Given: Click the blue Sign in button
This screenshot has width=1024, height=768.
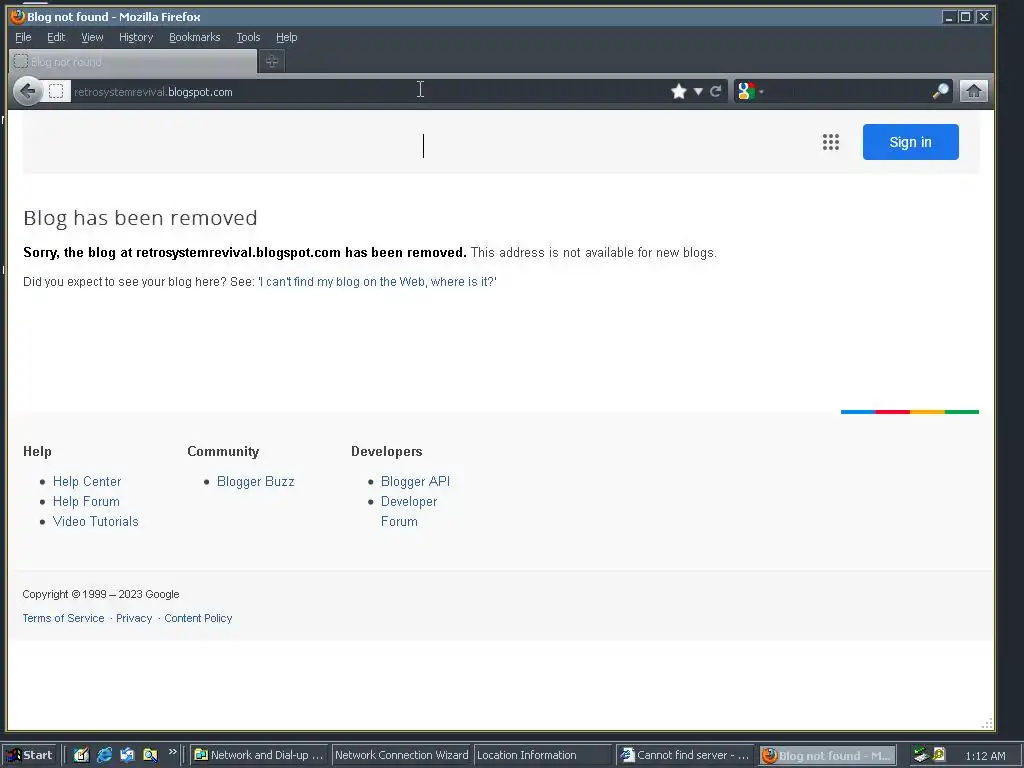Looking at the screenshot, I should click(910, 142).
